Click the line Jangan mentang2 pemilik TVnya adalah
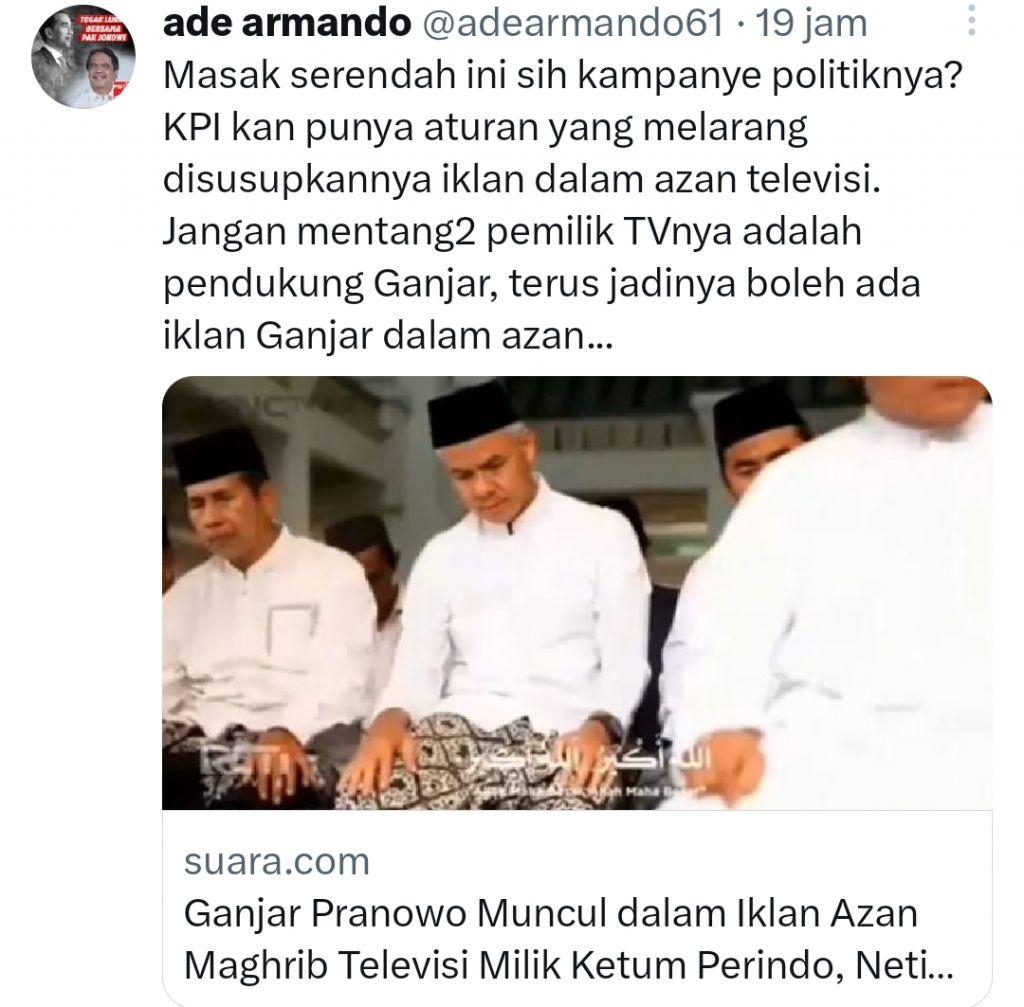 512,233
